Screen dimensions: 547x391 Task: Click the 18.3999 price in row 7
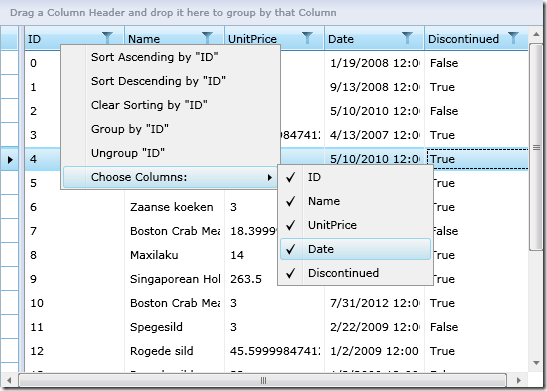tap(251, 231)
